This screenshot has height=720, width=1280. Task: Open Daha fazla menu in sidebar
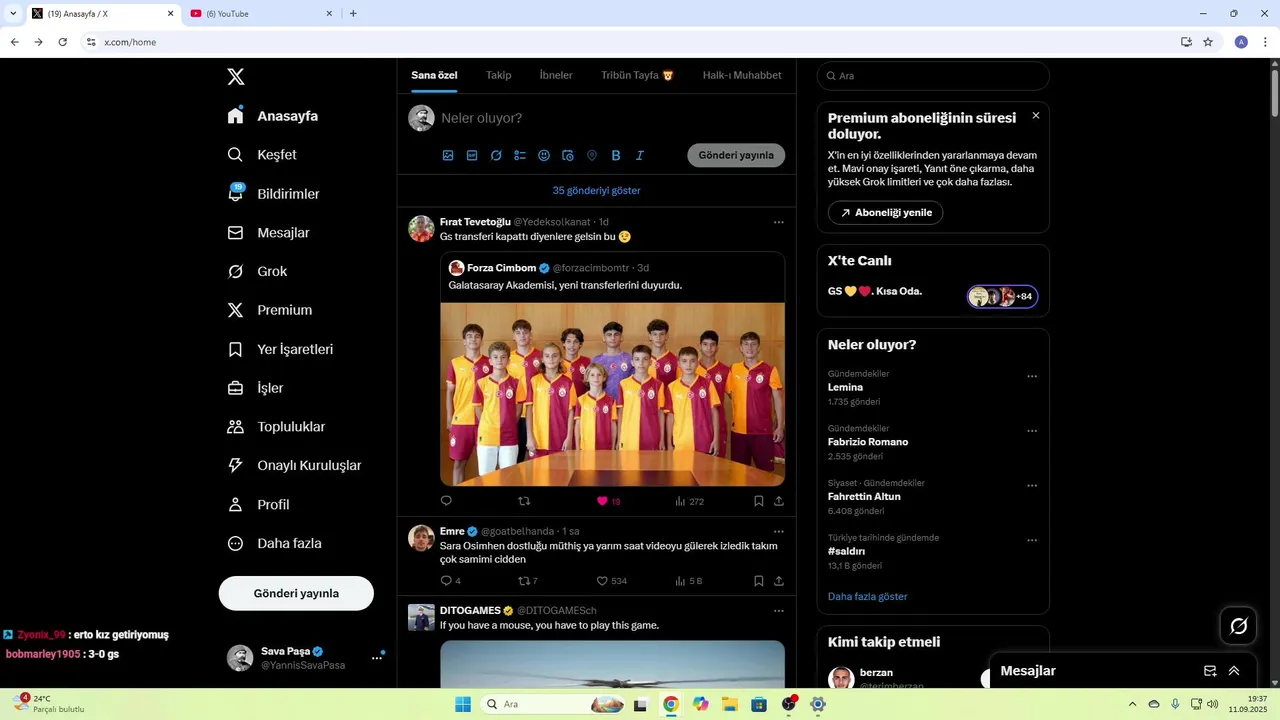click(274, 544)
